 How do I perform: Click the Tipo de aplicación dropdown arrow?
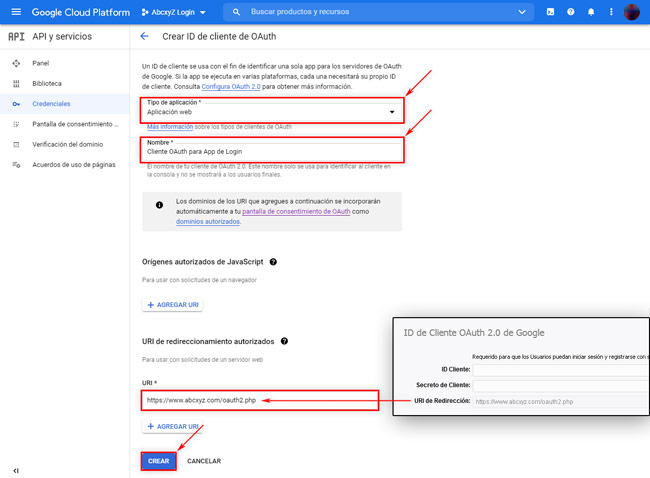pyautogui.click(x=392, y=112)
